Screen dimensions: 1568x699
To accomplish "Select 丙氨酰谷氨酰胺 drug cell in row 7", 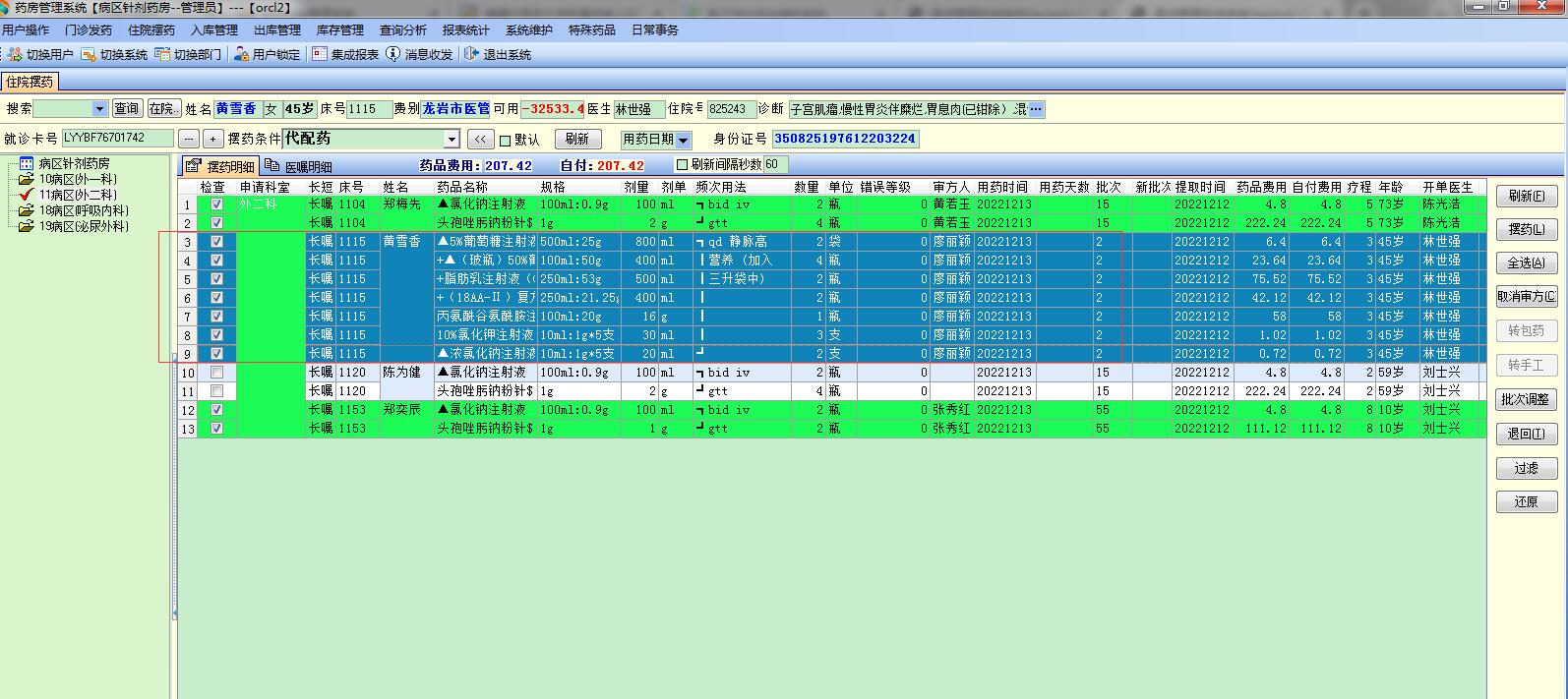I will (486, 317).
